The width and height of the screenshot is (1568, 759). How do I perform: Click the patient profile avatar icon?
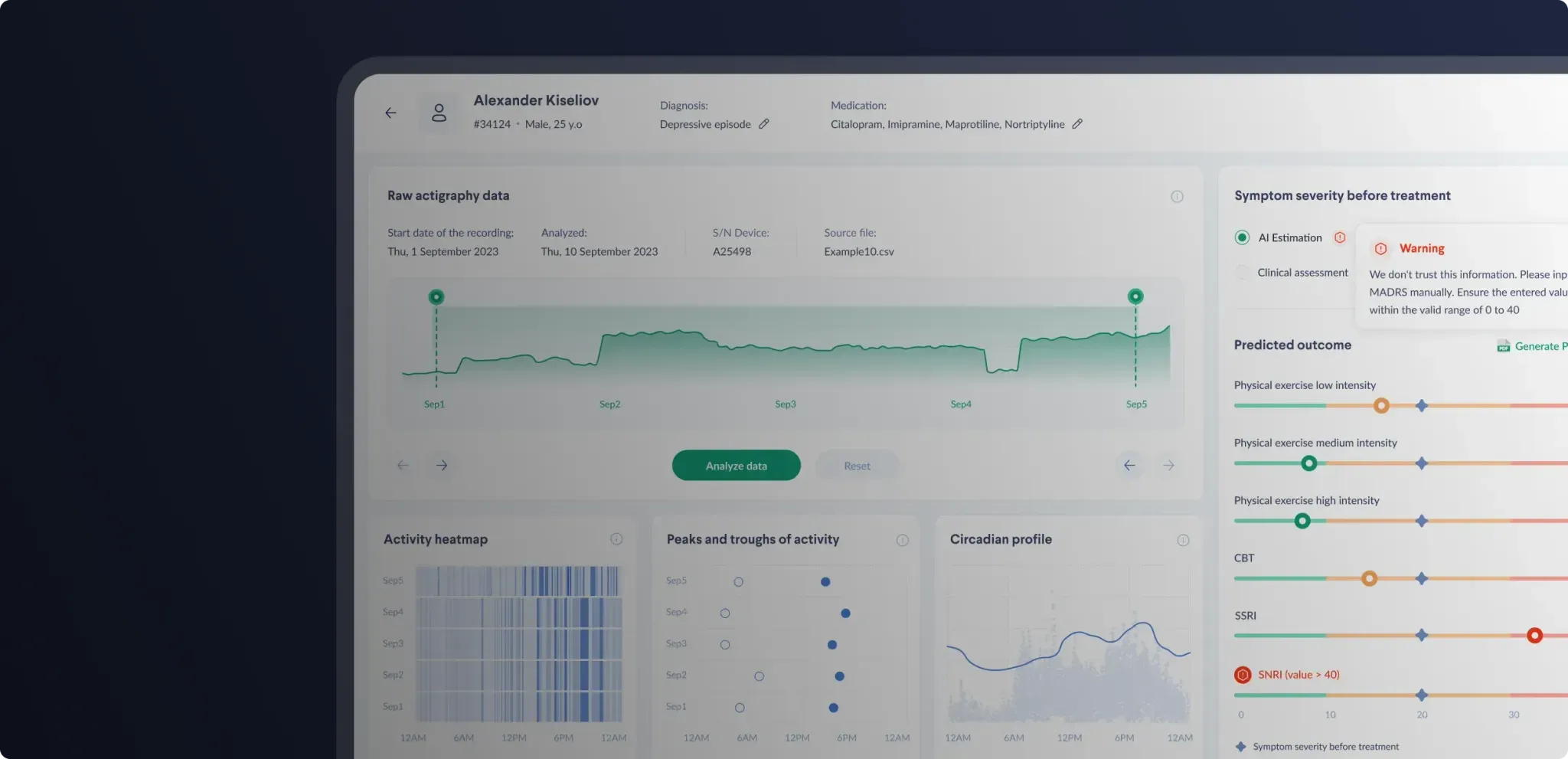tap(439, 113)
